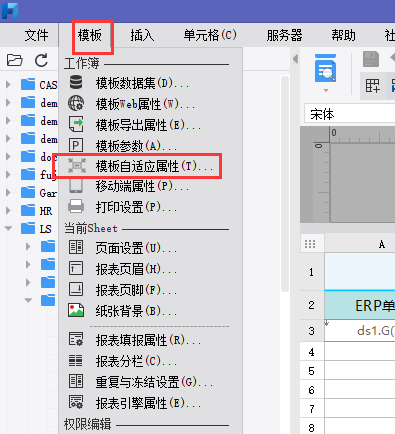This screenshot has height=434, width=395.
Task: Click the insert cell grid-plus icon
Action: (373, 86)
